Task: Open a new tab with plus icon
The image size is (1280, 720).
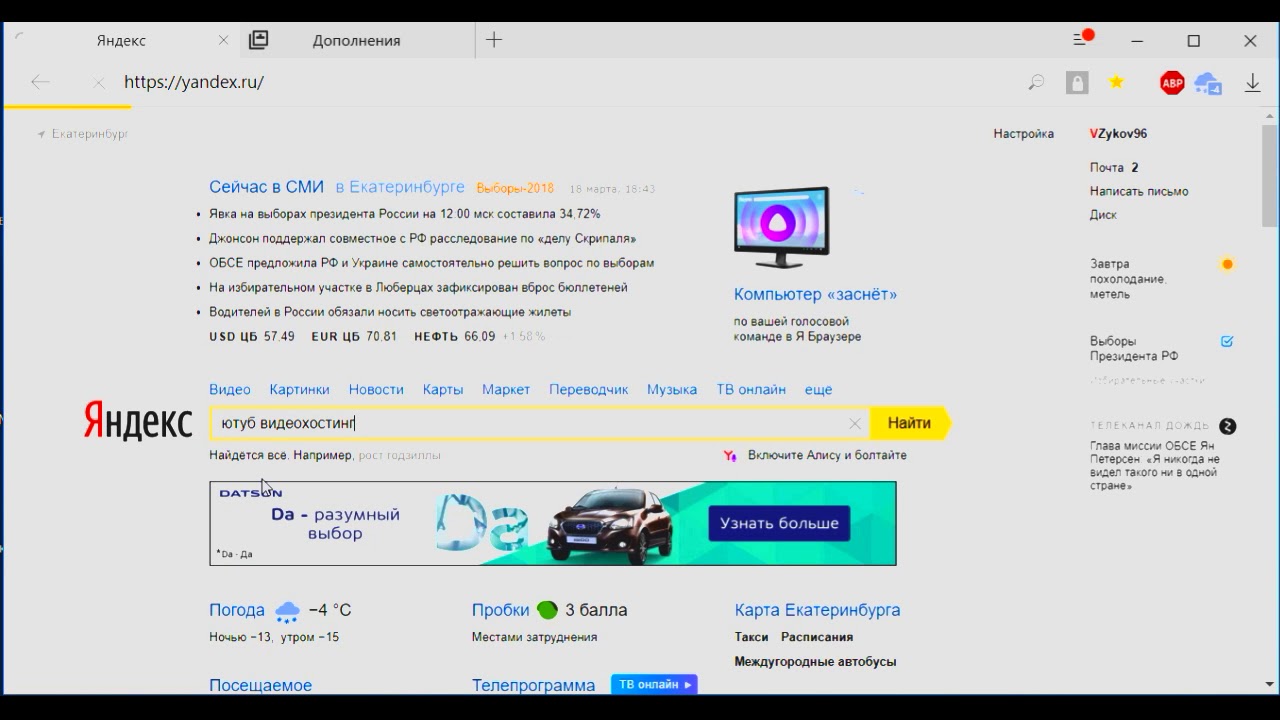Action: 494,40
